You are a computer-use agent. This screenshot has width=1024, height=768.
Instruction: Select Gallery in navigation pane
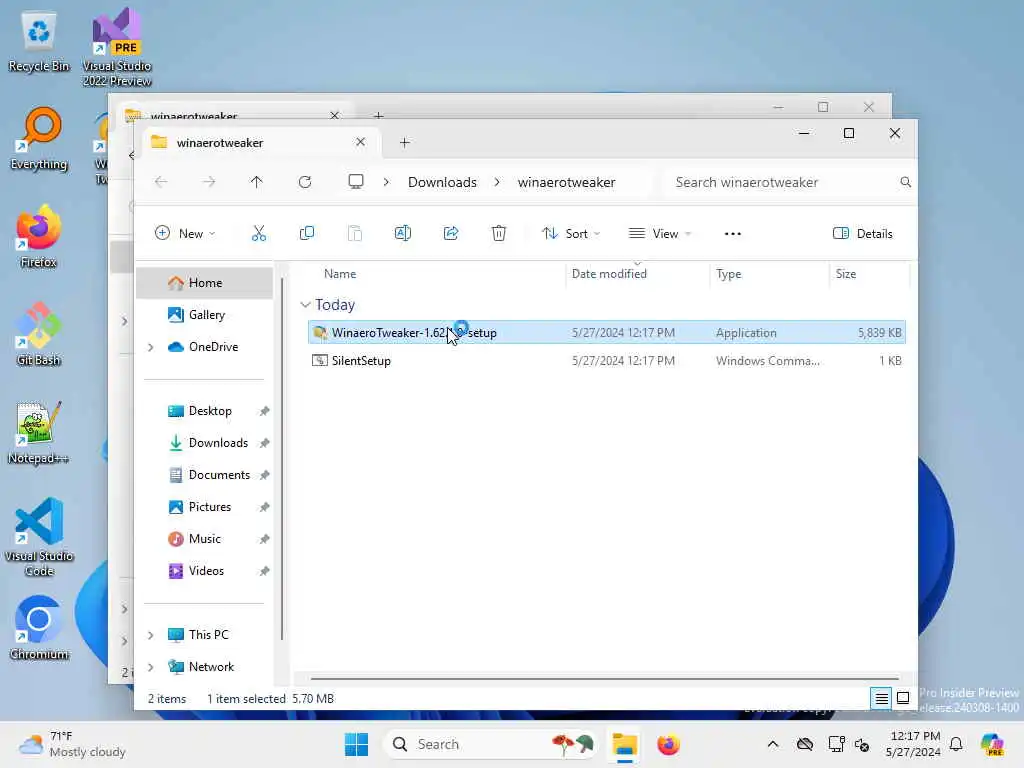coord(204,315)
